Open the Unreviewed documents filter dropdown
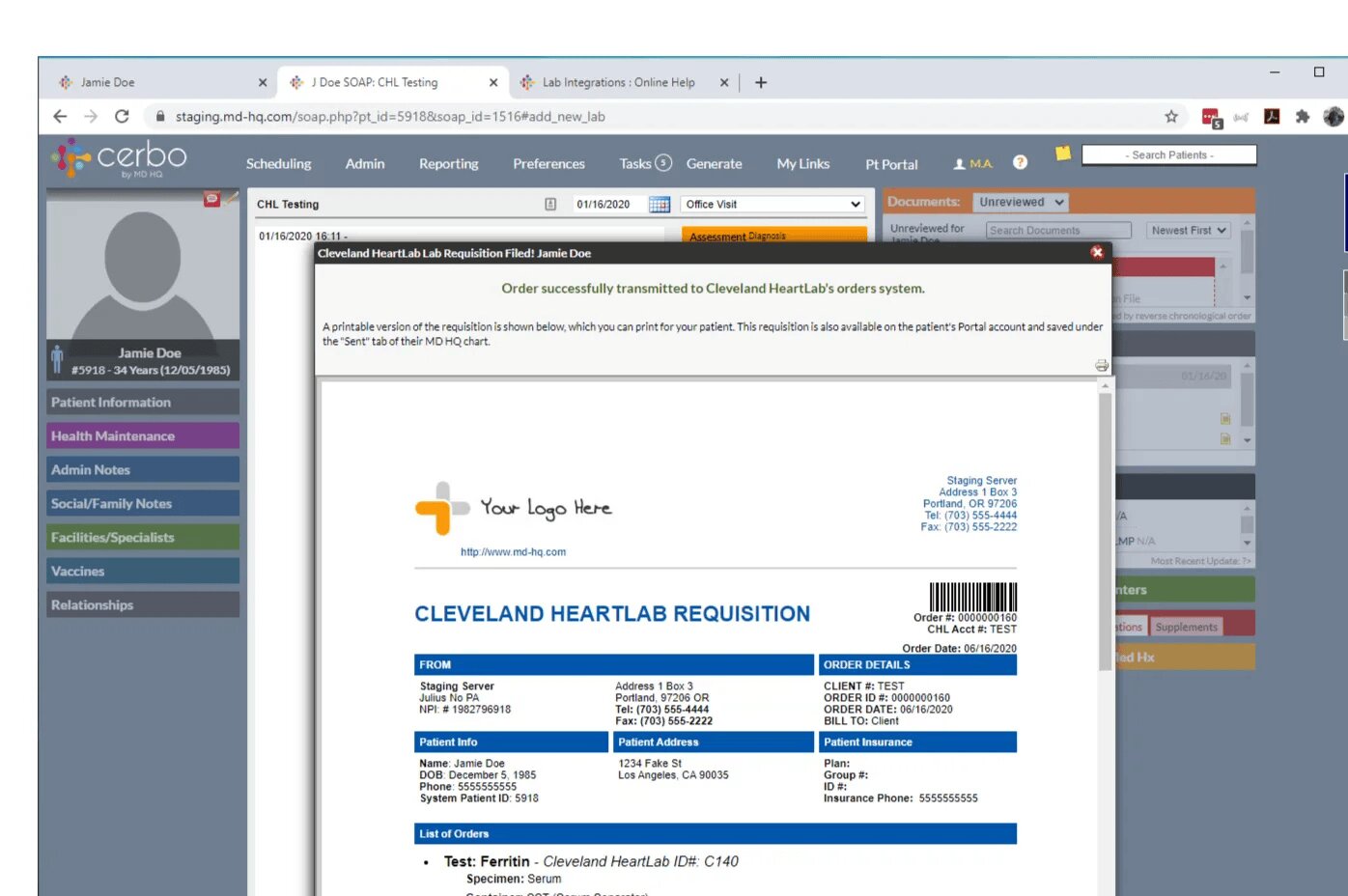This screenshot has height=896, width=1348. 1021,203
